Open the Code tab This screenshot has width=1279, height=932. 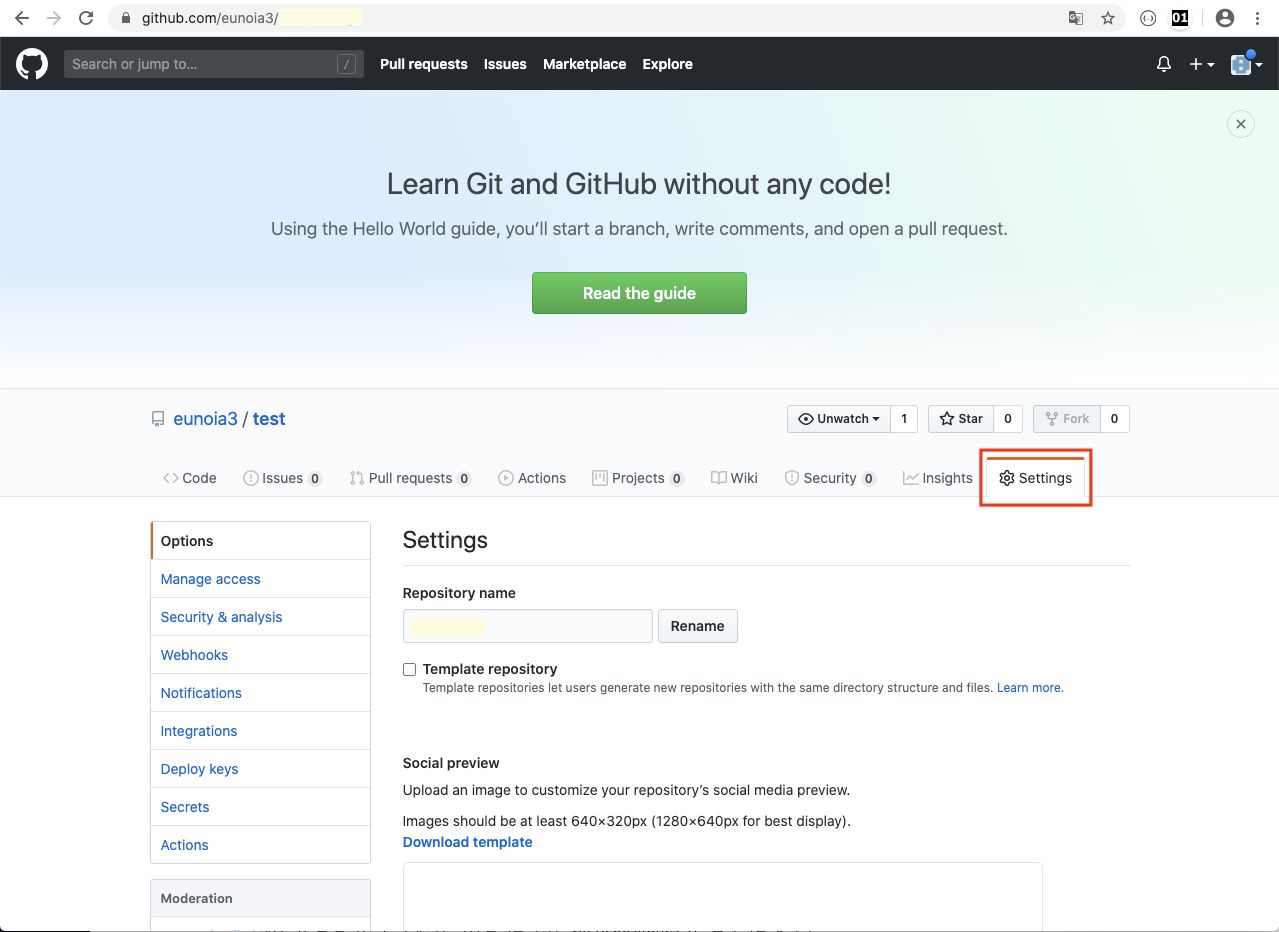(x=190, y=478)
